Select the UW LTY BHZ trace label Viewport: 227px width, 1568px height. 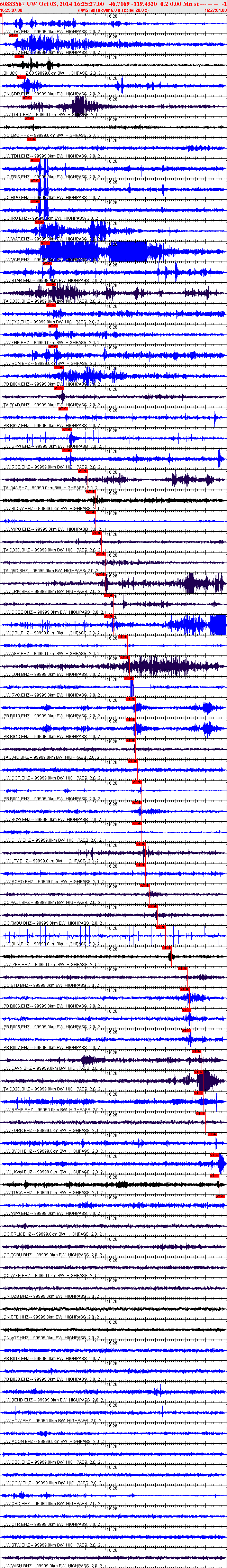[x=53, y=861]
